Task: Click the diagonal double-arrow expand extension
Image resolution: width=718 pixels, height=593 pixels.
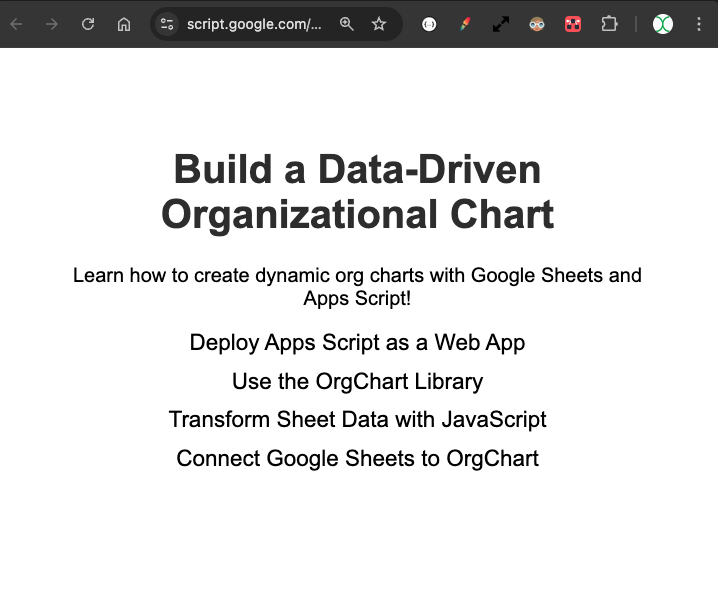Action: (501, 24)
